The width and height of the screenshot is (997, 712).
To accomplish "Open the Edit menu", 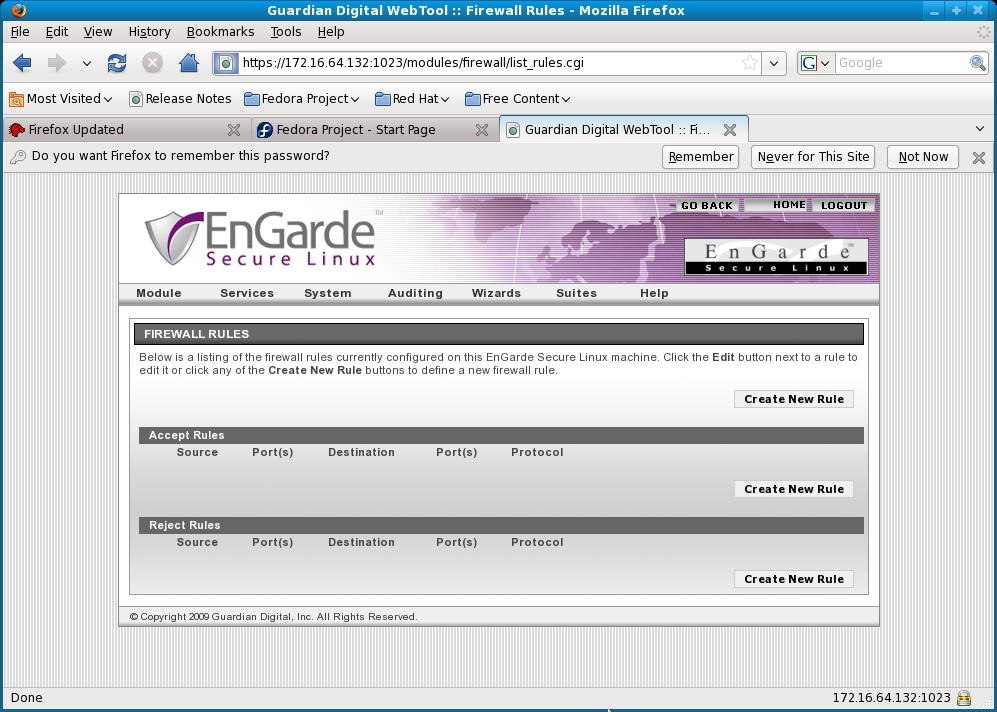I will (57, 32).
